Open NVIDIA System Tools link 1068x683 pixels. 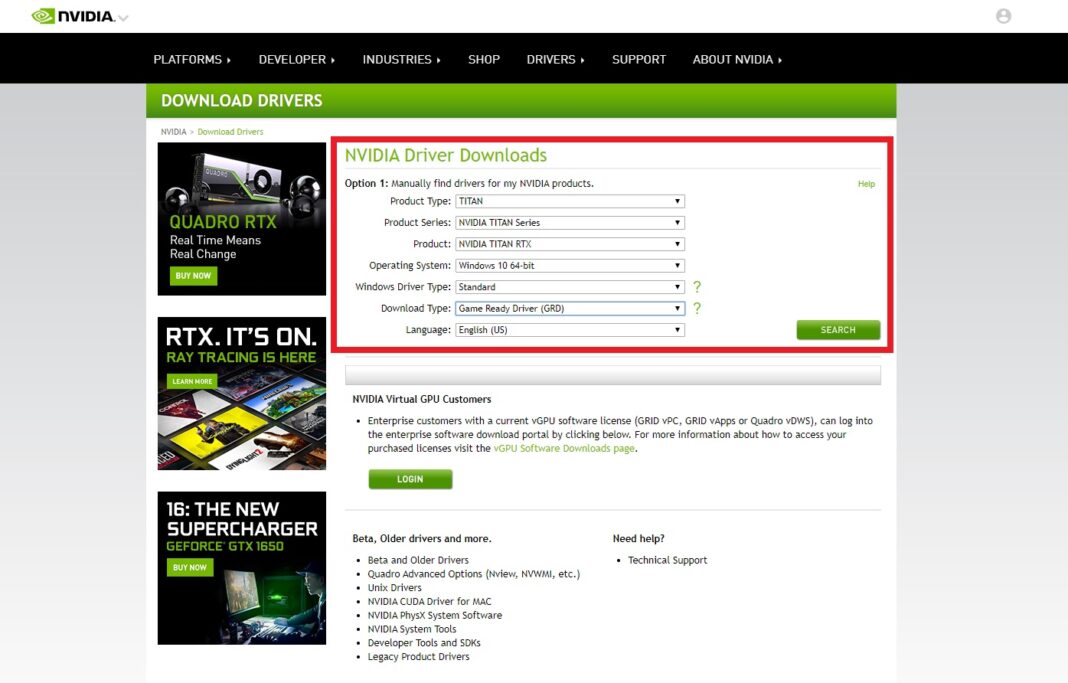click(412, 629)
